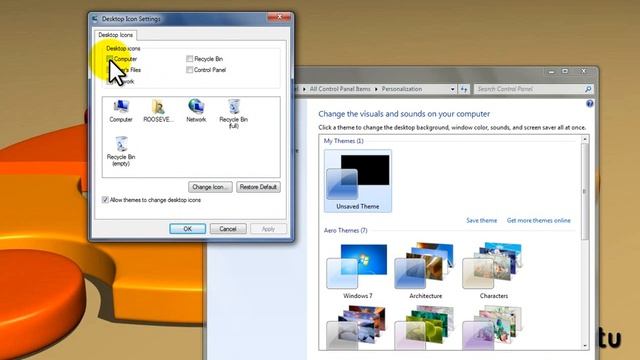This screenshot has width=640, height=360.
Task: Toggle the Computer checkbox
Action: (110, 59)
